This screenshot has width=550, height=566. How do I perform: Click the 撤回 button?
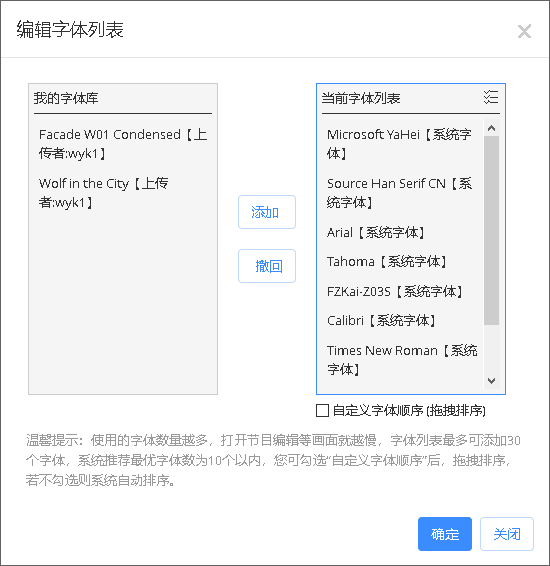267,266
